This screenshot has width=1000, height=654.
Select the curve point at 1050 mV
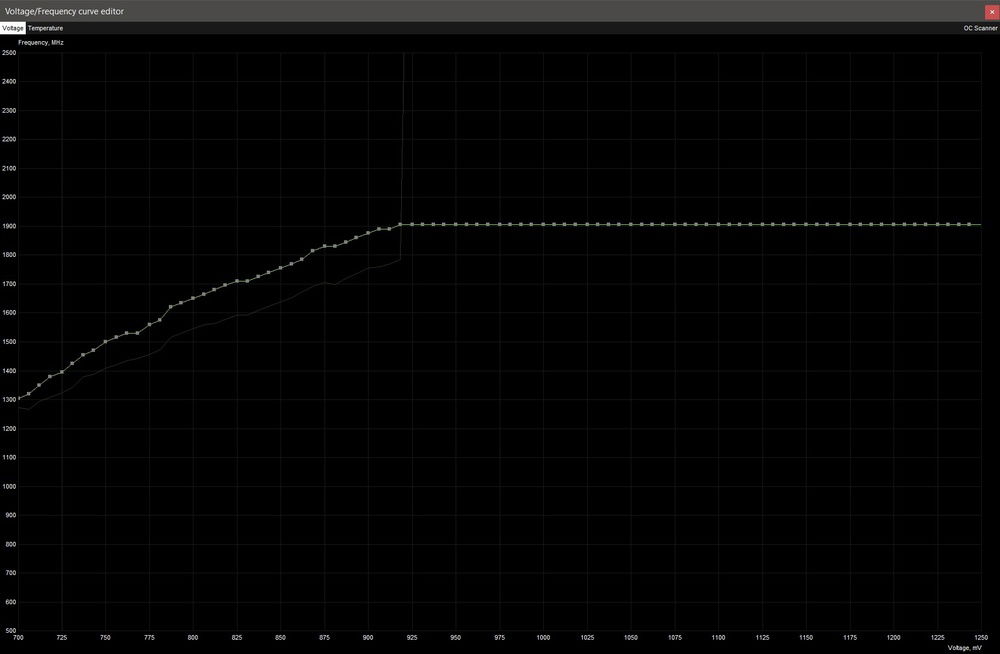pyautogui.click(x=633, y=223)
